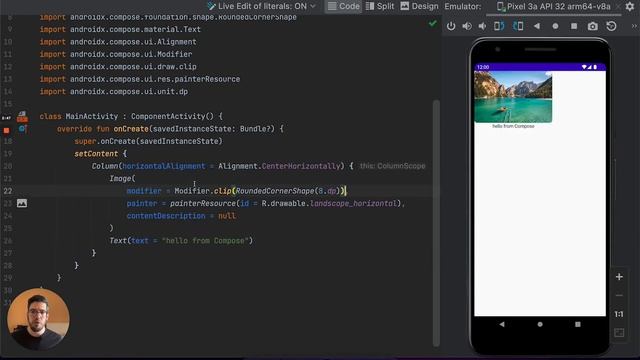Screen dimensions: 640x360
Task: Click 'landscape_horizontal' drawable reference
Action: click(x=353, y=203)
